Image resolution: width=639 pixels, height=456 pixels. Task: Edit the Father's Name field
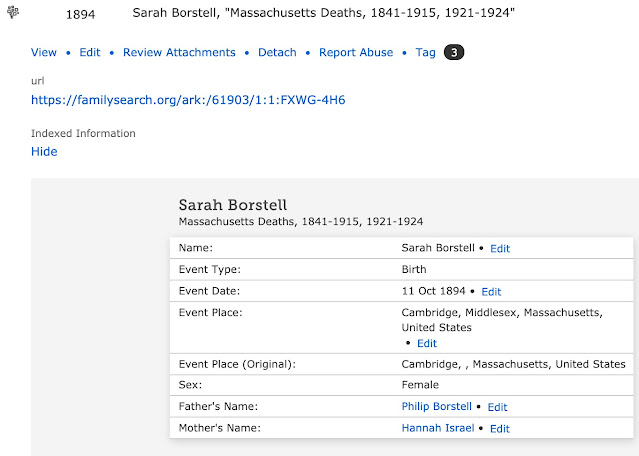click(x=497, y=407)
